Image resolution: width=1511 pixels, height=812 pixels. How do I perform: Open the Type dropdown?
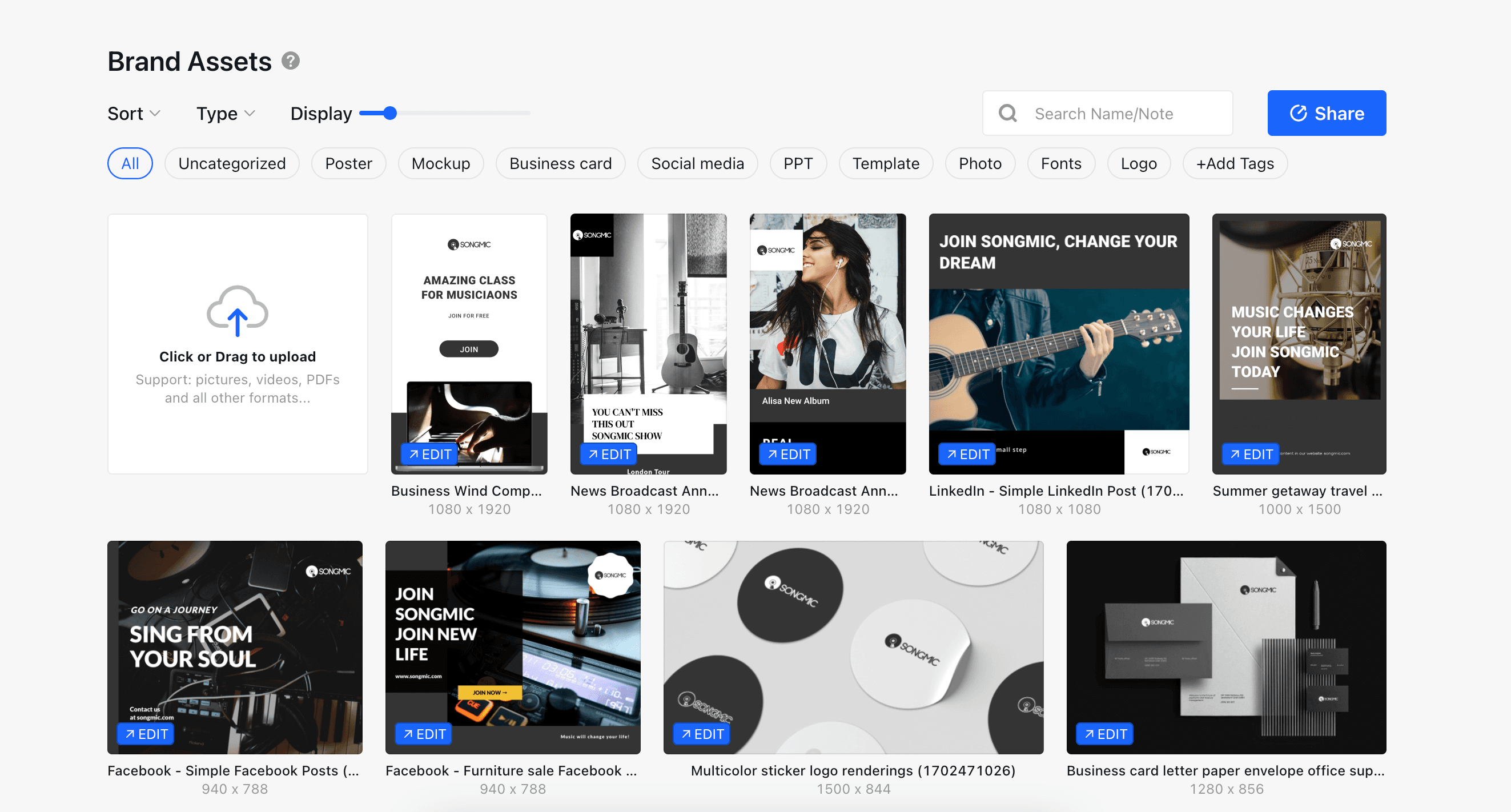(x=226, y=113)
